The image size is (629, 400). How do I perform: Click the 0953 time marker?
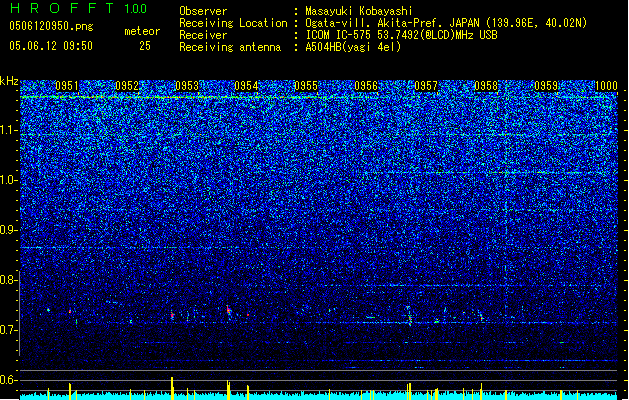pos(187,86)
